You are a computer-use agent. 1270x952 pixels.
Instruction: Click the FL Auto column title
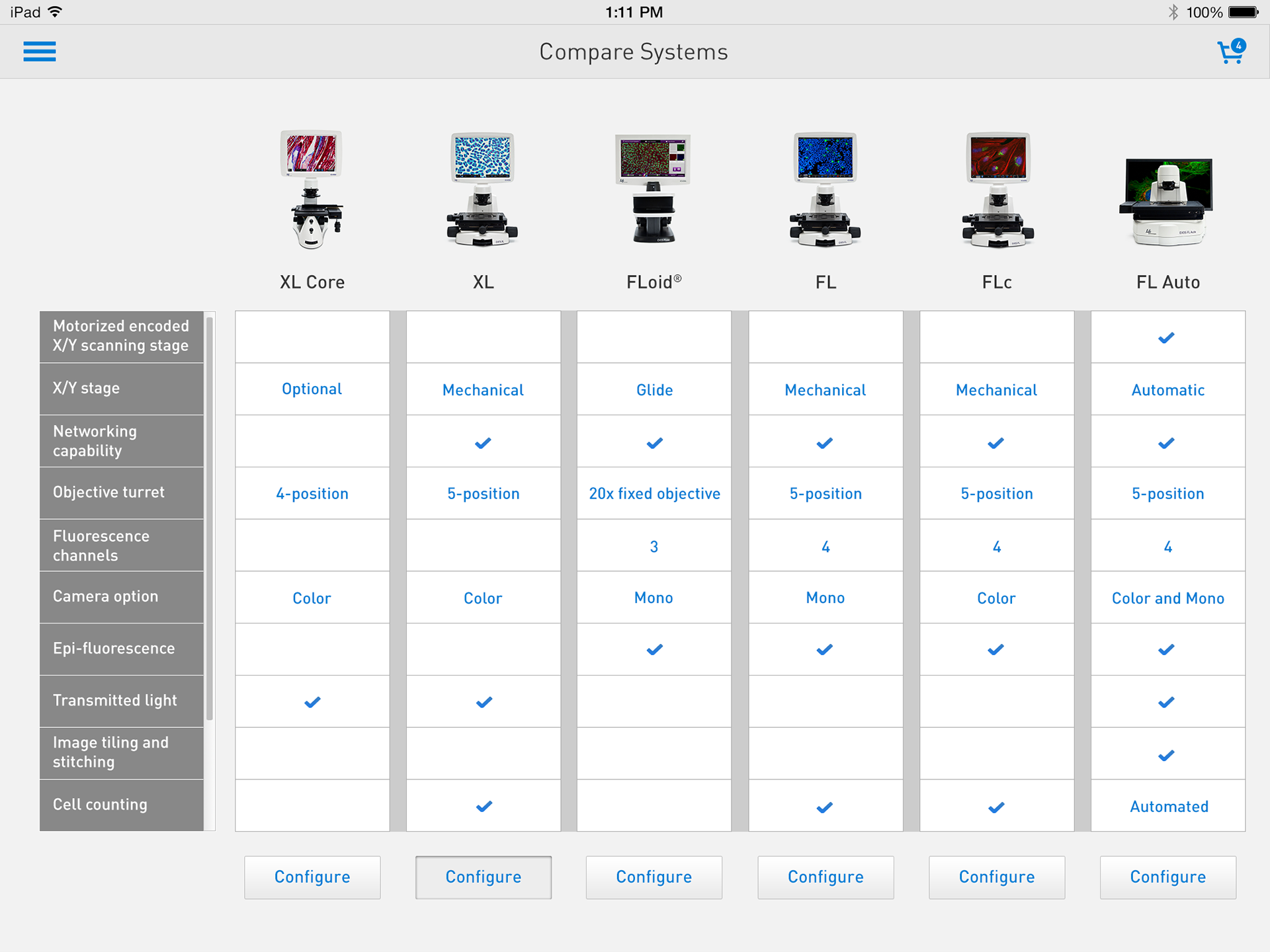1168,282
